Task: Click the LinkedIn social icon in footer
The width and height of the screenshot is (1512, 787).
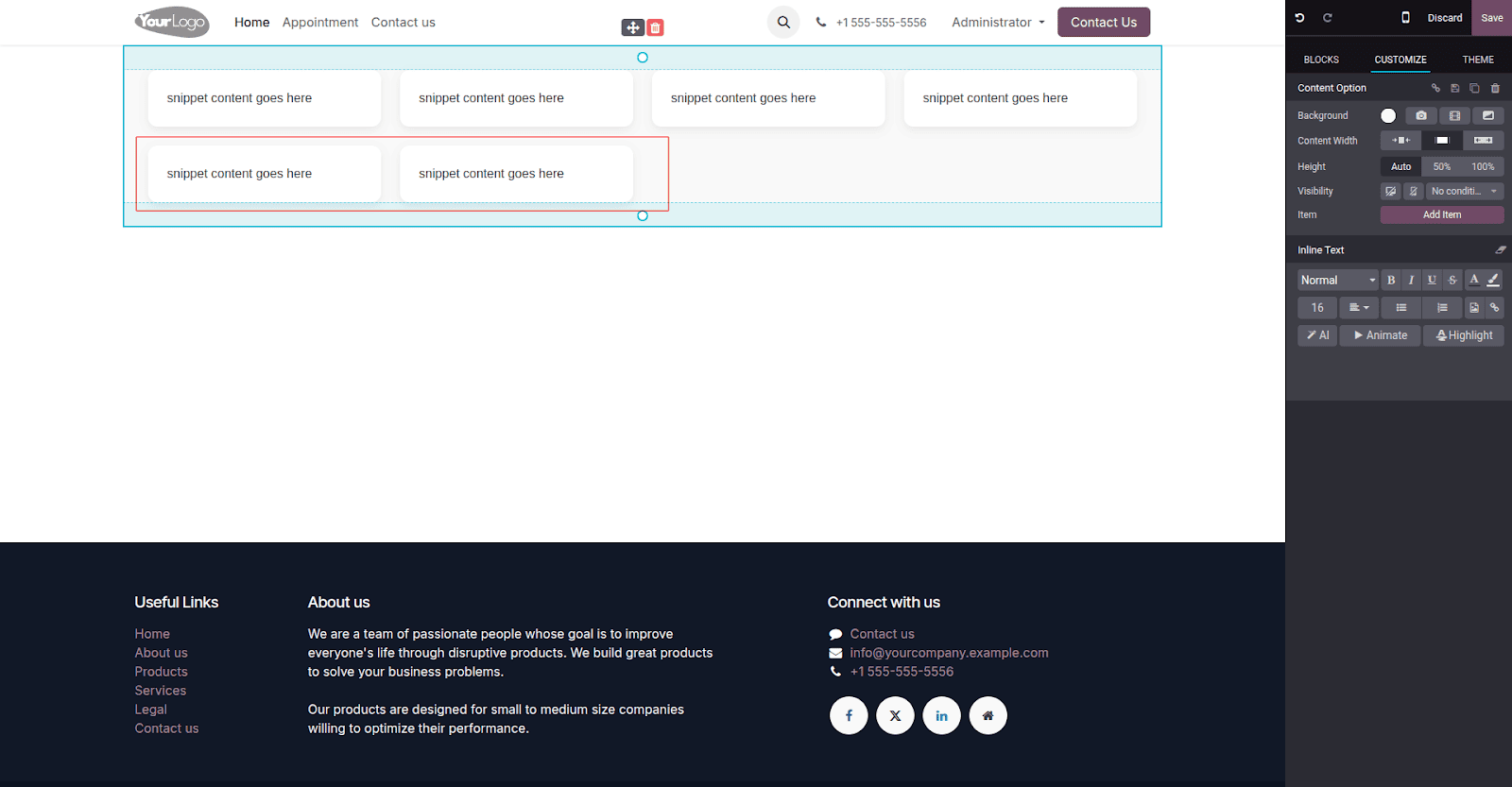Action: pos(941,716)
